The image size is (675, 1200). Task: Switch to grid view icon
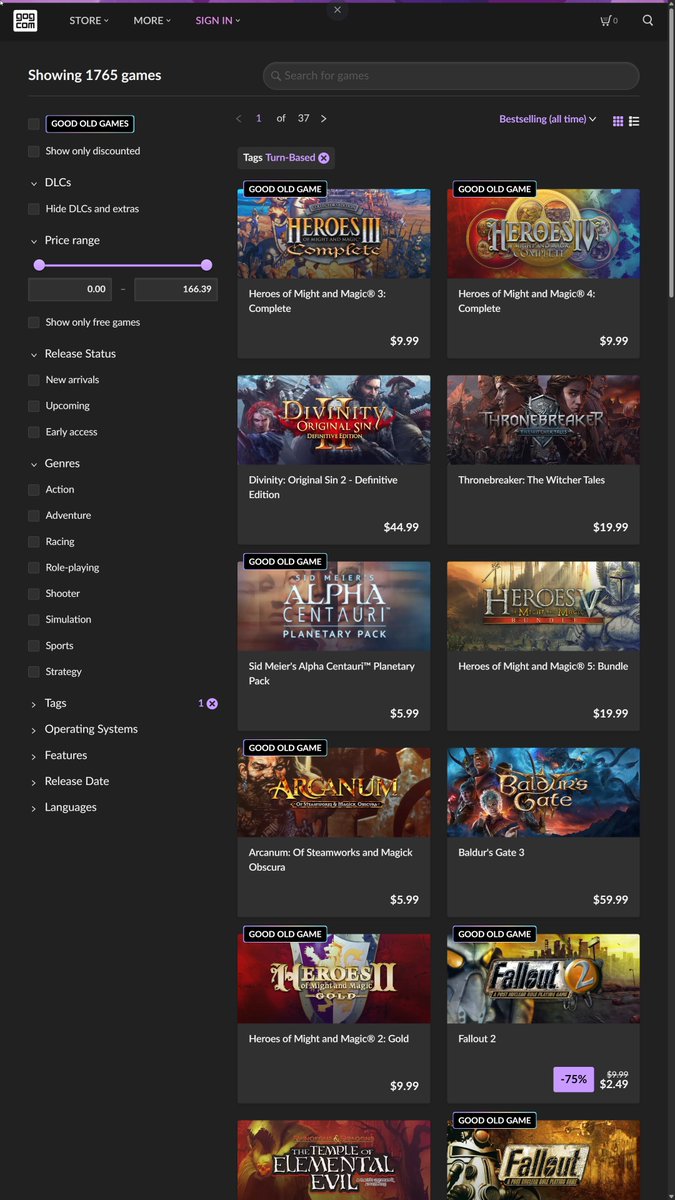(618, 121)
